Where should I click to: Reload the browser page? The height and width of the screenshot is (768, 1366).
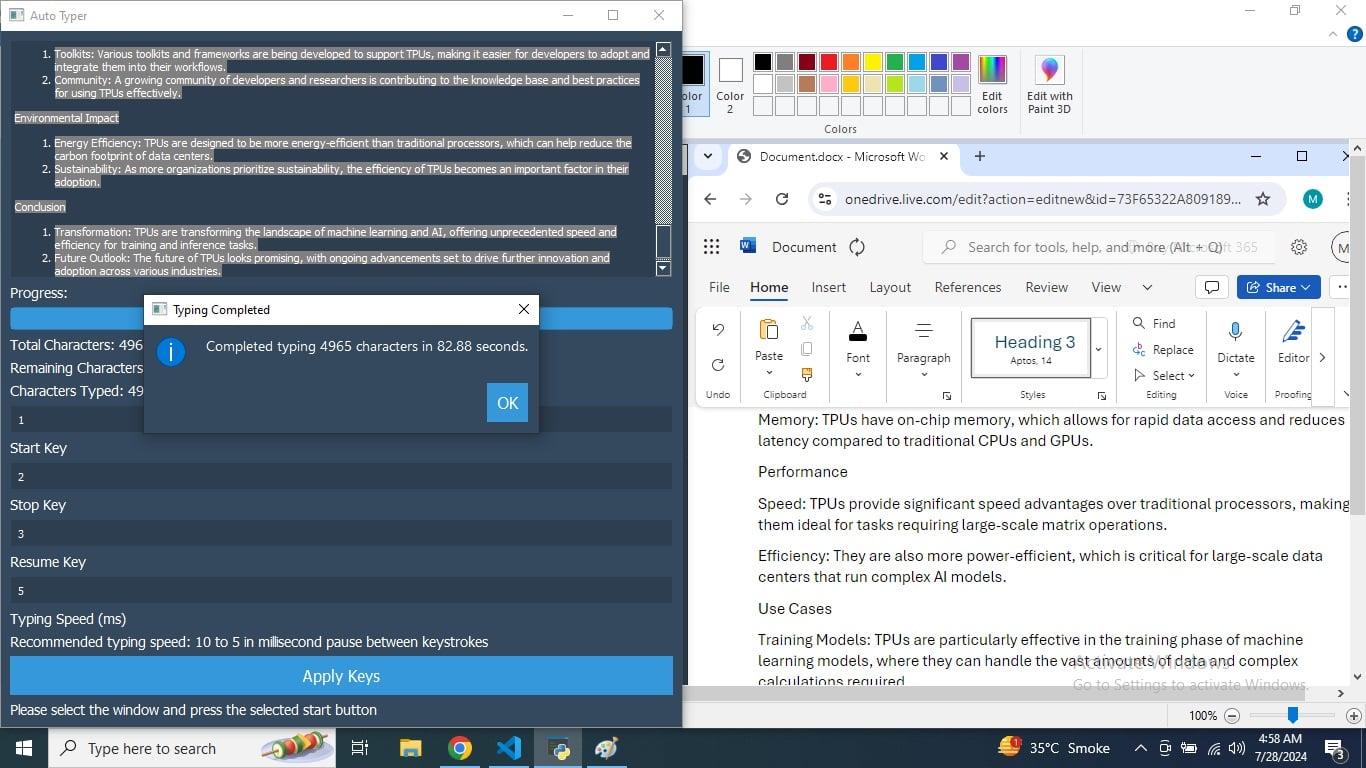point(782,199)
